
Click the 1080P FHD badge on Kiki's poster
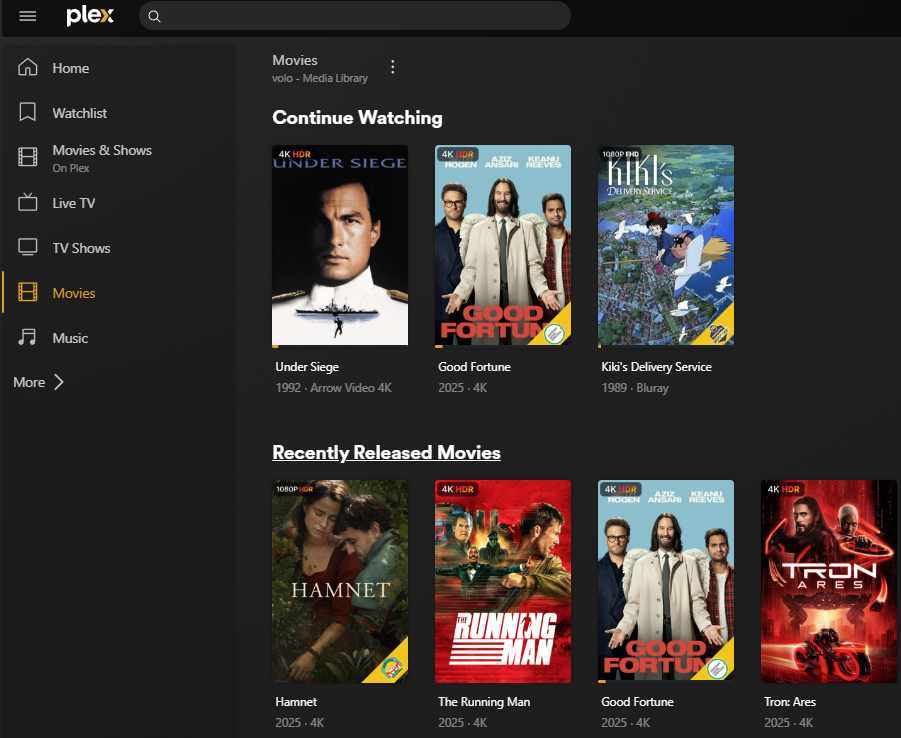tap(621, 154)
